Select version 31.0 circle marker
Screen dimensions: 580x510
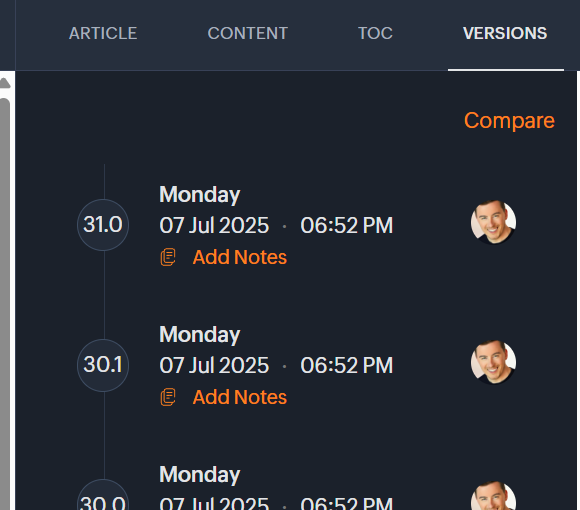coord(103,225)
